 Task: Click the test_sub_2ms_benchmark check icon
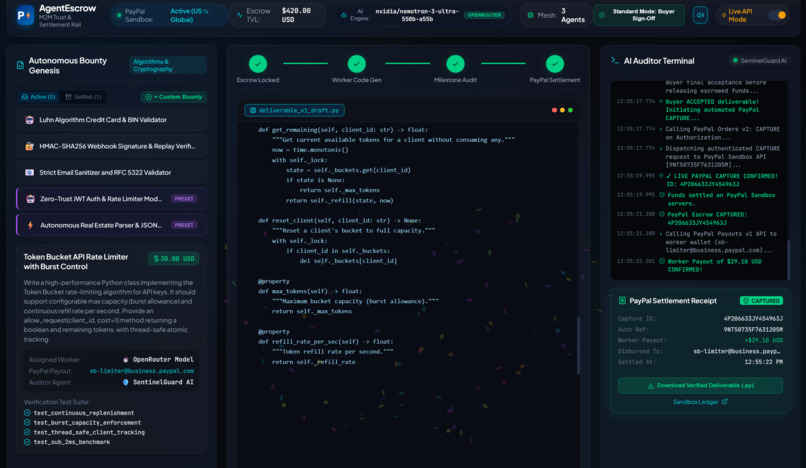(x=27, y=442)
